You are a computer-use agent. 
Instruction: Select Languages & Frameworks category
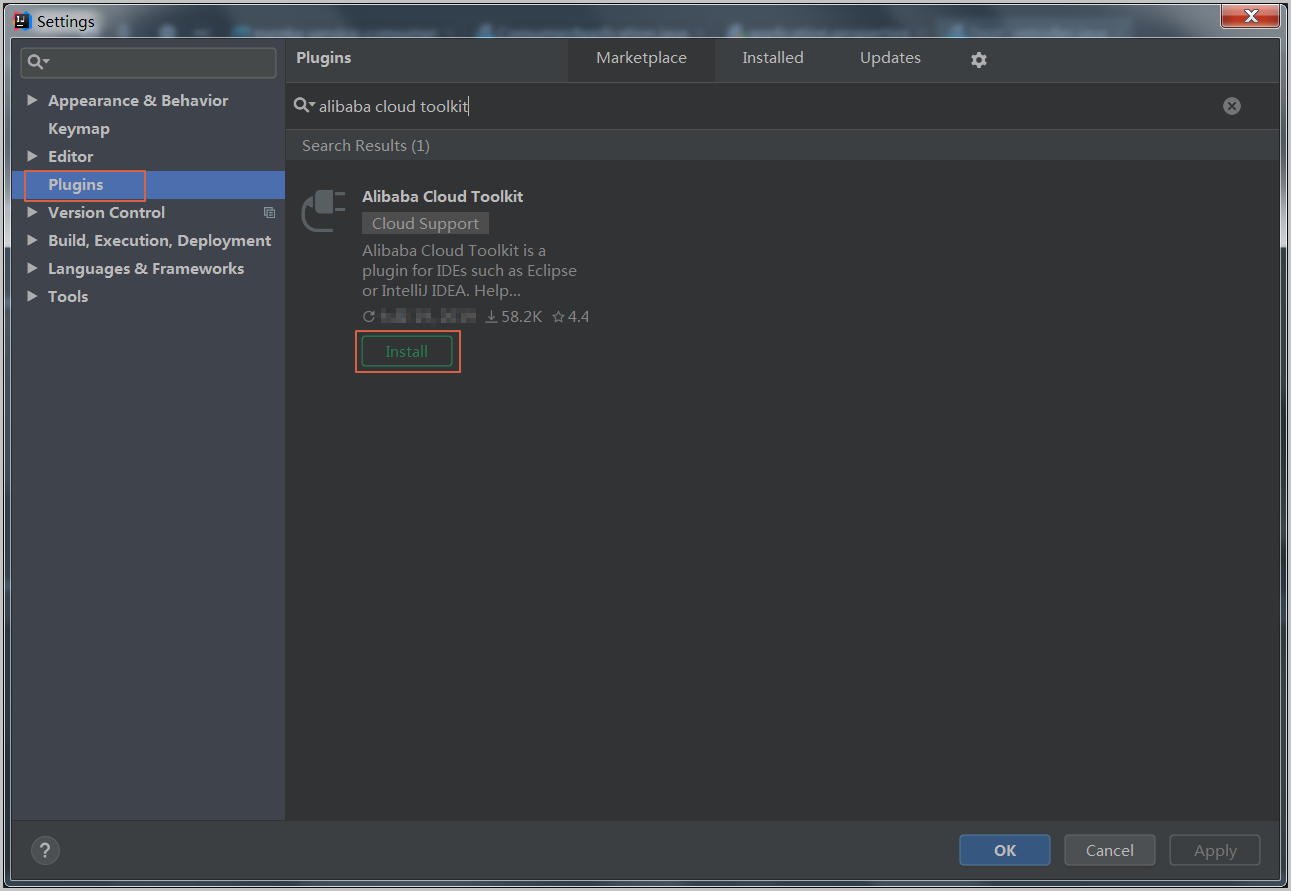[x=146, y=269]
